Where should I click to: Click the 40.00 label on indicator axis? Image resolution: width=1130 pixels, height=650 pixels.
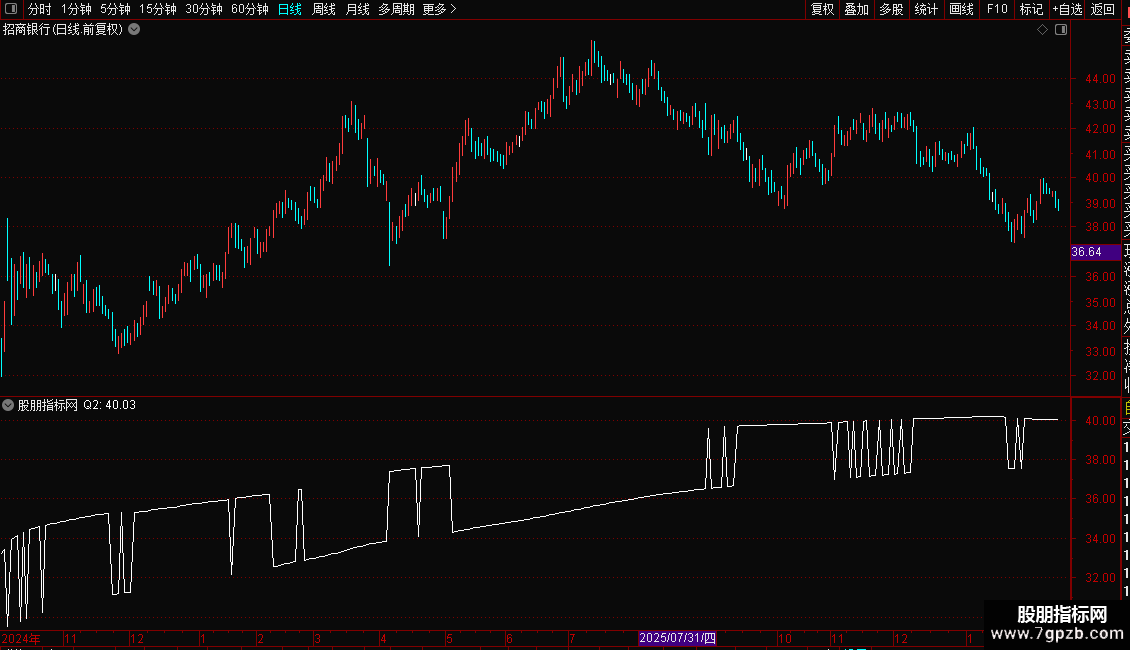point(1100,421)
